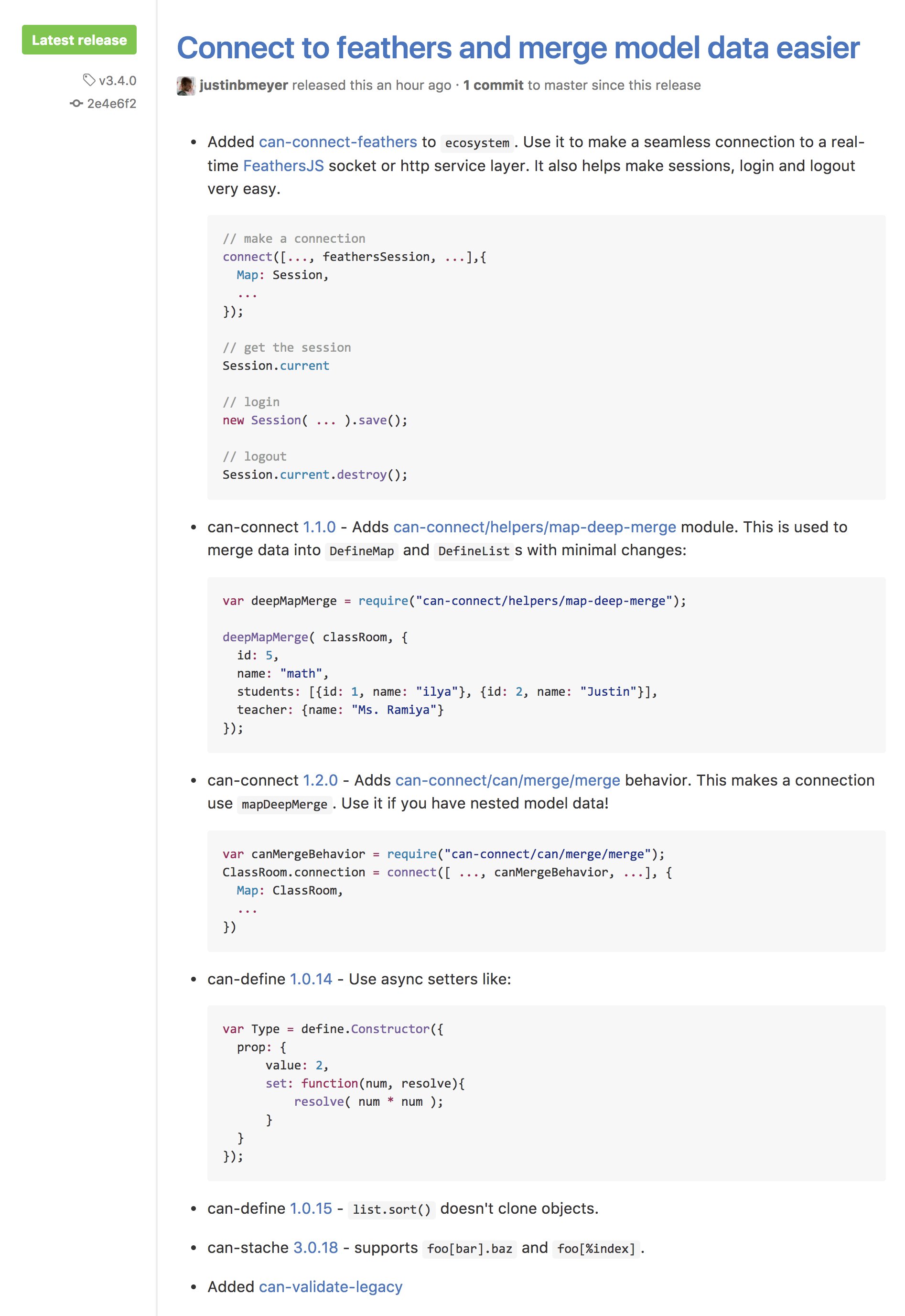
Task: Open justinbmeyer's avatar thumbnail
Action: [x=186, y=86]
